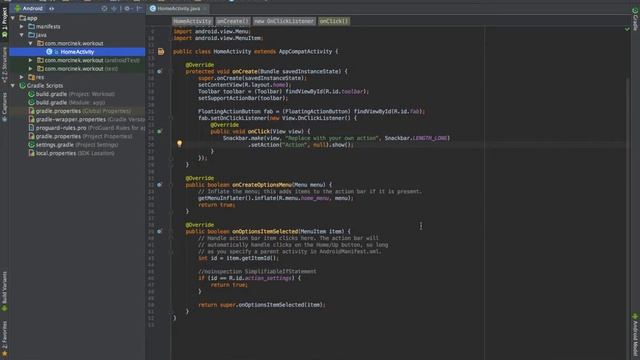Click 'return super.onOptionsItemSelected(item);' line
Viewport: 640px width, 360px height.
click(x=262, y=305)
